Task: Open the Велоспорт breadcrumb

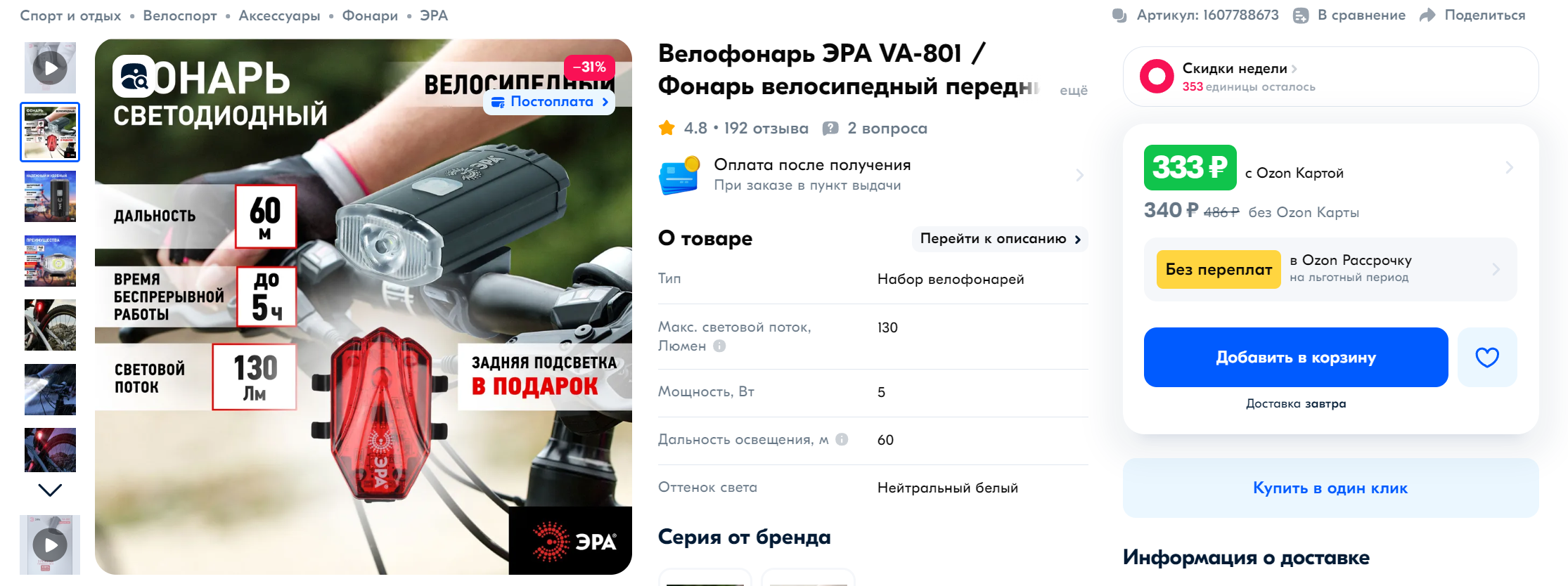Action: click(180, 15)
